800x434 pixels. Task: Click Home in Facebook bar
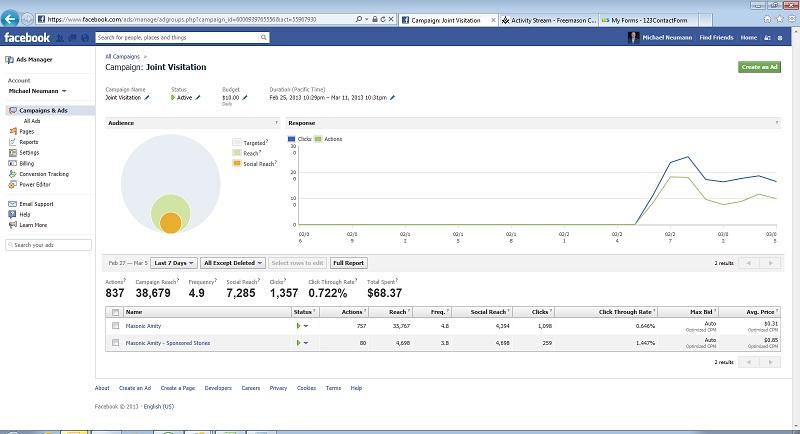pos(748,38)
